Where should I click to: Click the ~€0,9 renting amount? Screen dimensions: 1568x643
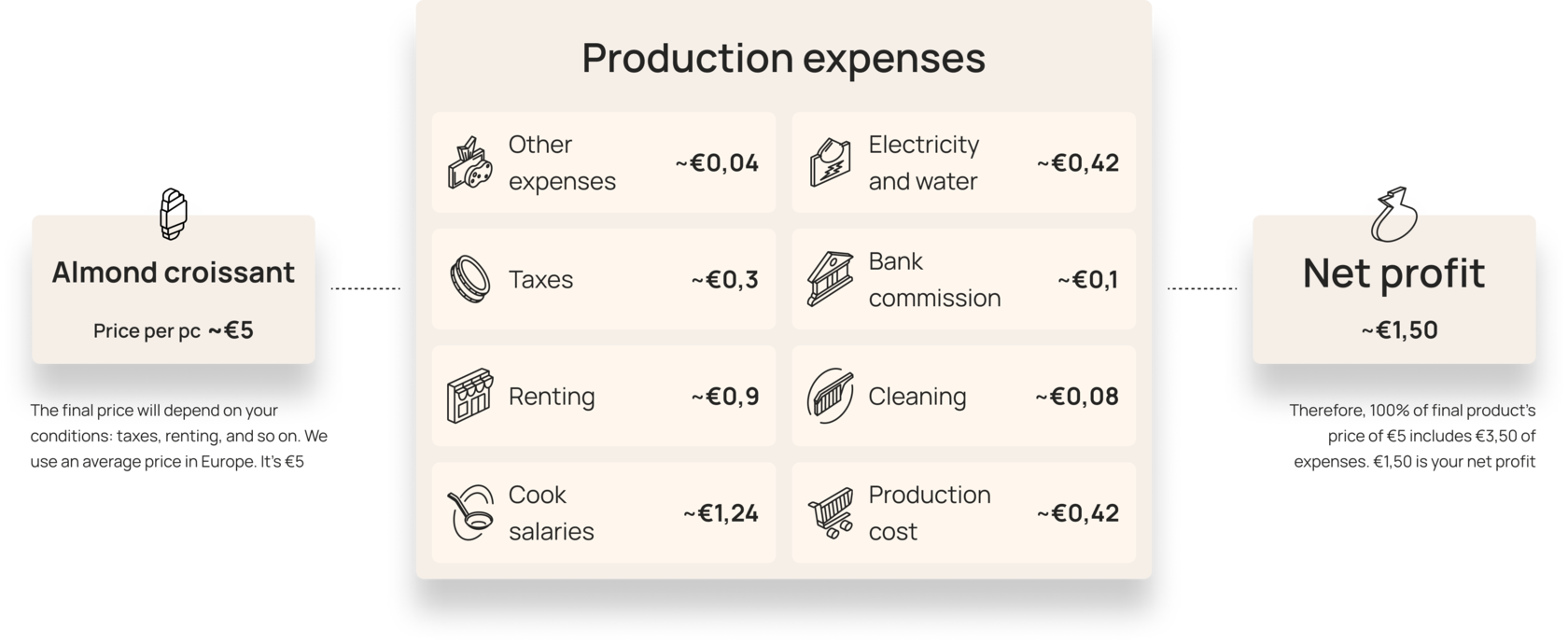[x=725, y=396]
